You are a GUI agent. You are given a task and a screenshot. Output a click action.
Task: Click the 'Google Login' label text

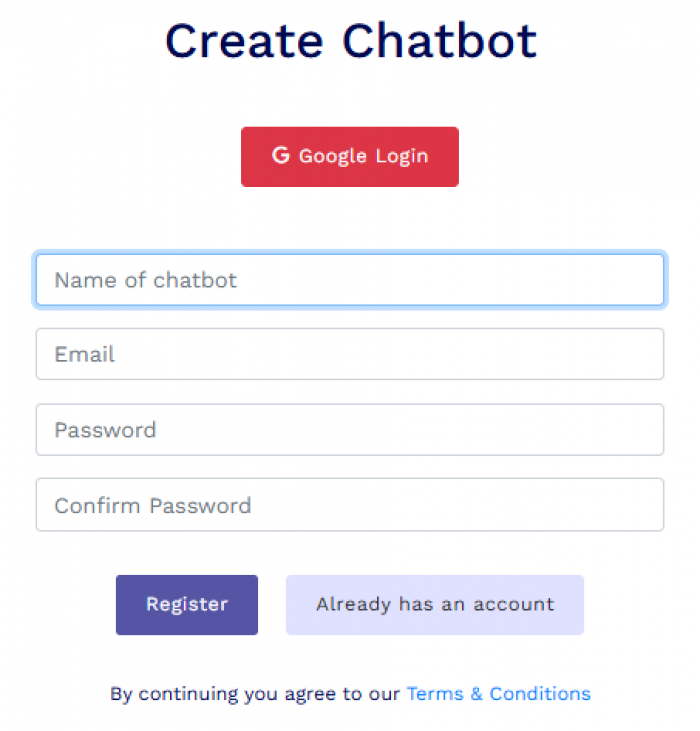[363, 156]
